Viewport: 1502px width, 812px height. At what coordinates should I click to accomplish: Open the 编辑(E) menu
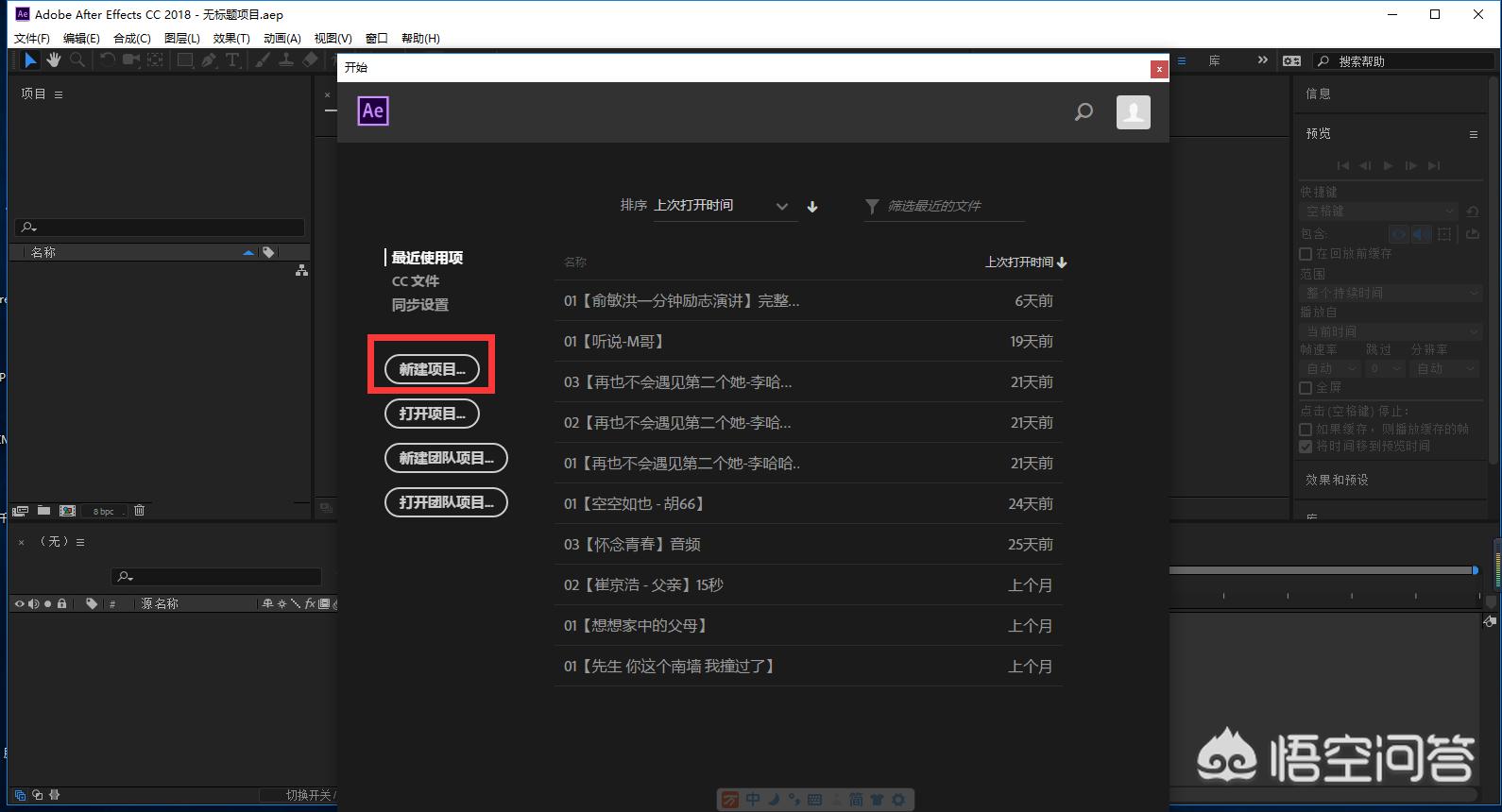[x=81, y=39]
